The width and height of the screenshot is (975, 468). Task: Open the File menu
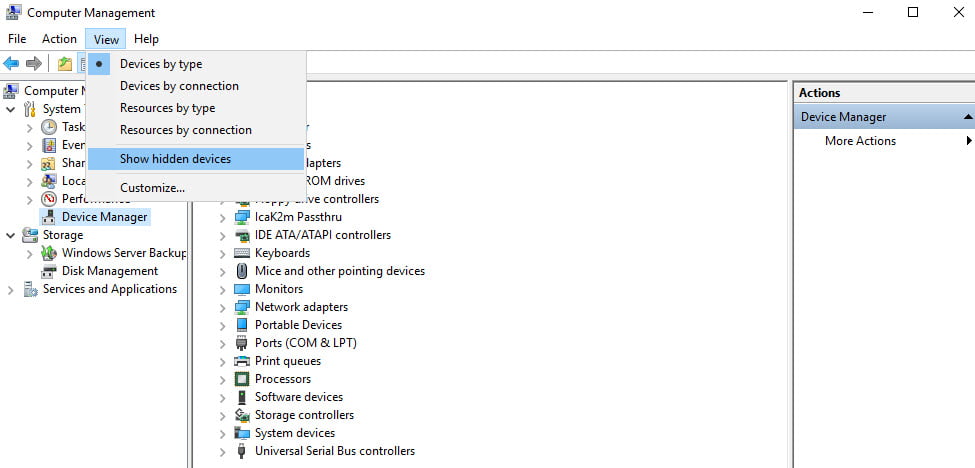(17, 39)
